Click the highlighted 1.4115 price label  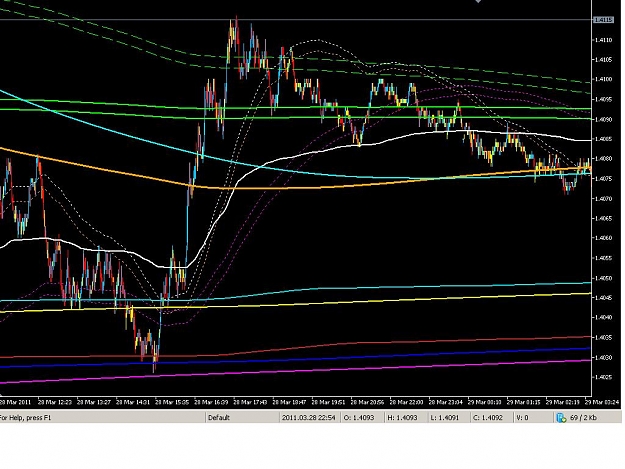tap(603, 20)
